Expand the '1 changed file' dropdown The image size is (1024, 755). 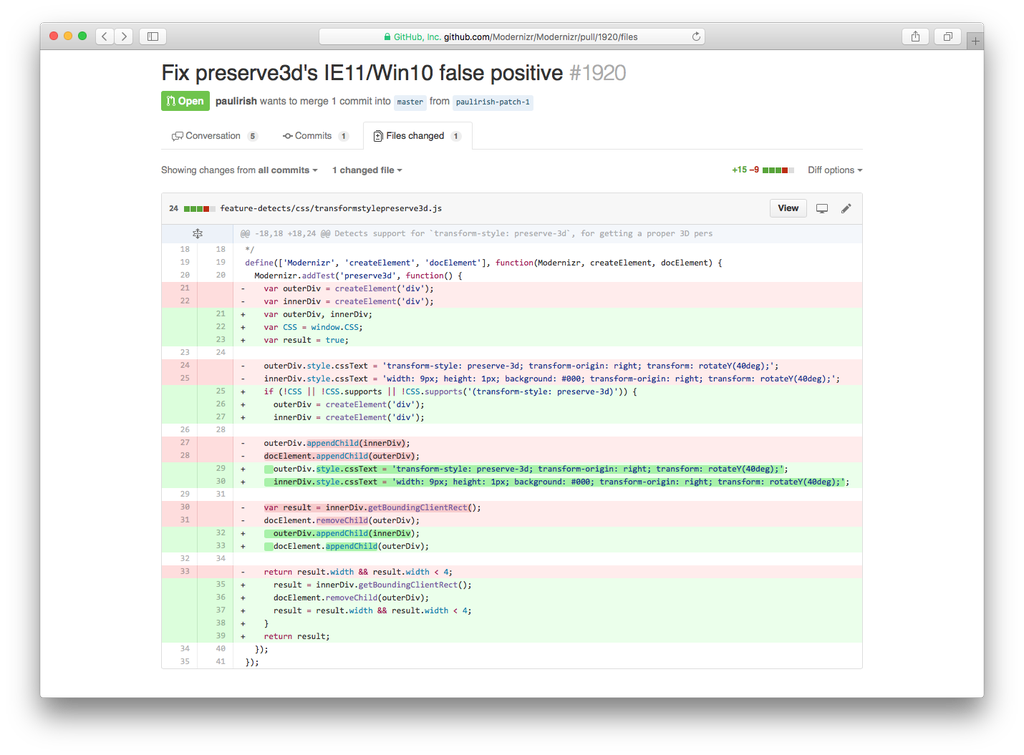point(367,170)
